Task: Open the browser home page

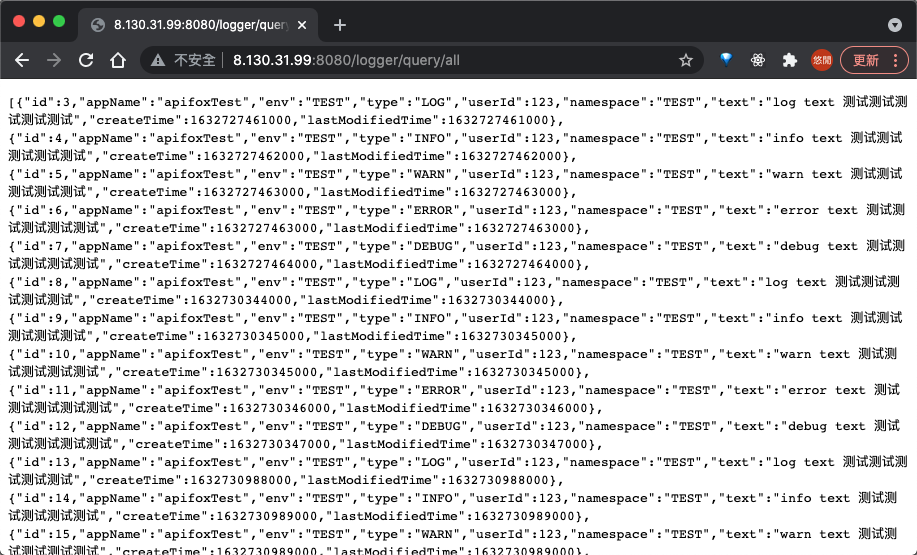Action: [x=118, y=60]
